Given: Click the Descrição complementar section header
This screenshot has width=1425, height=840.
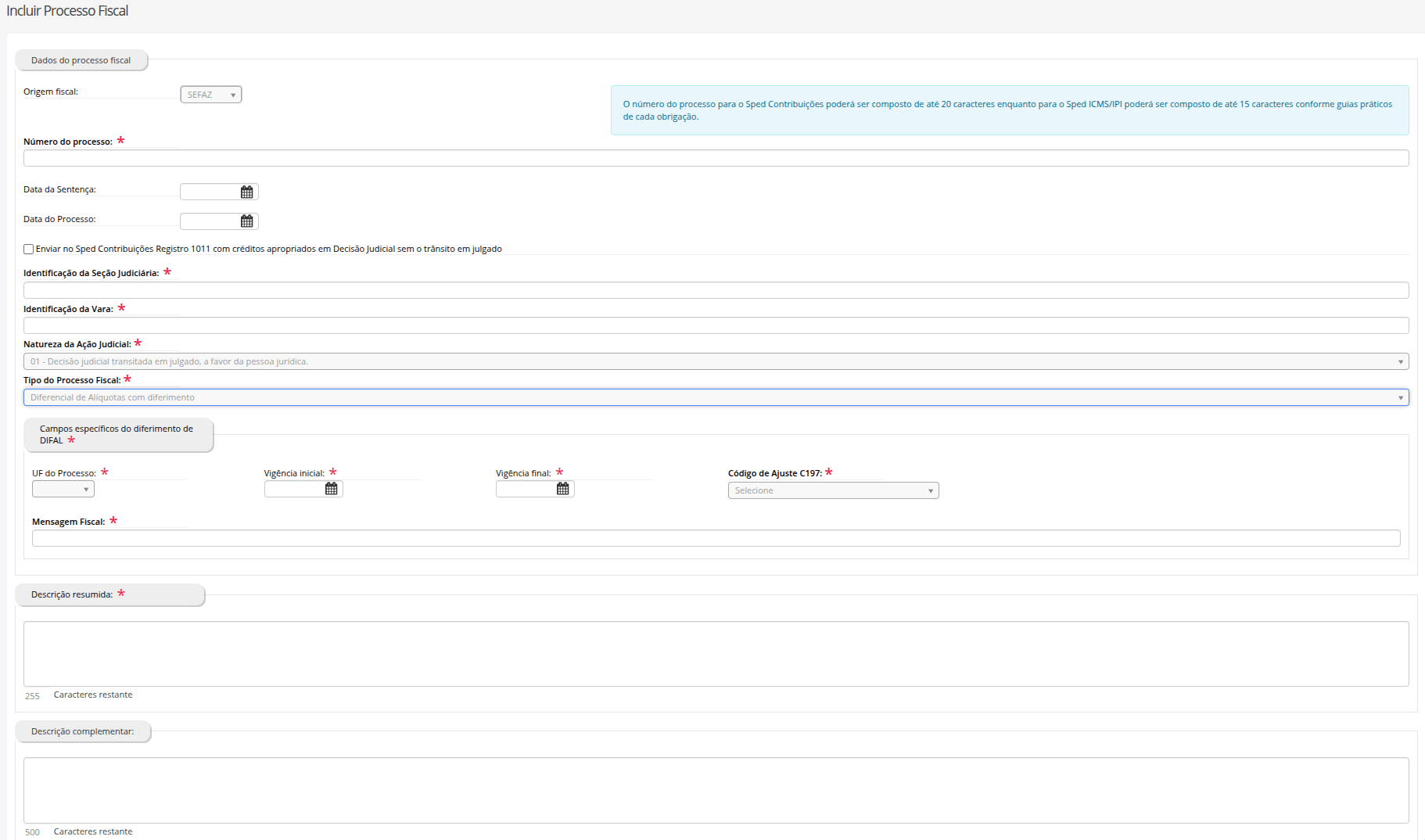Looking at the screenshot, I should point(83,732).
